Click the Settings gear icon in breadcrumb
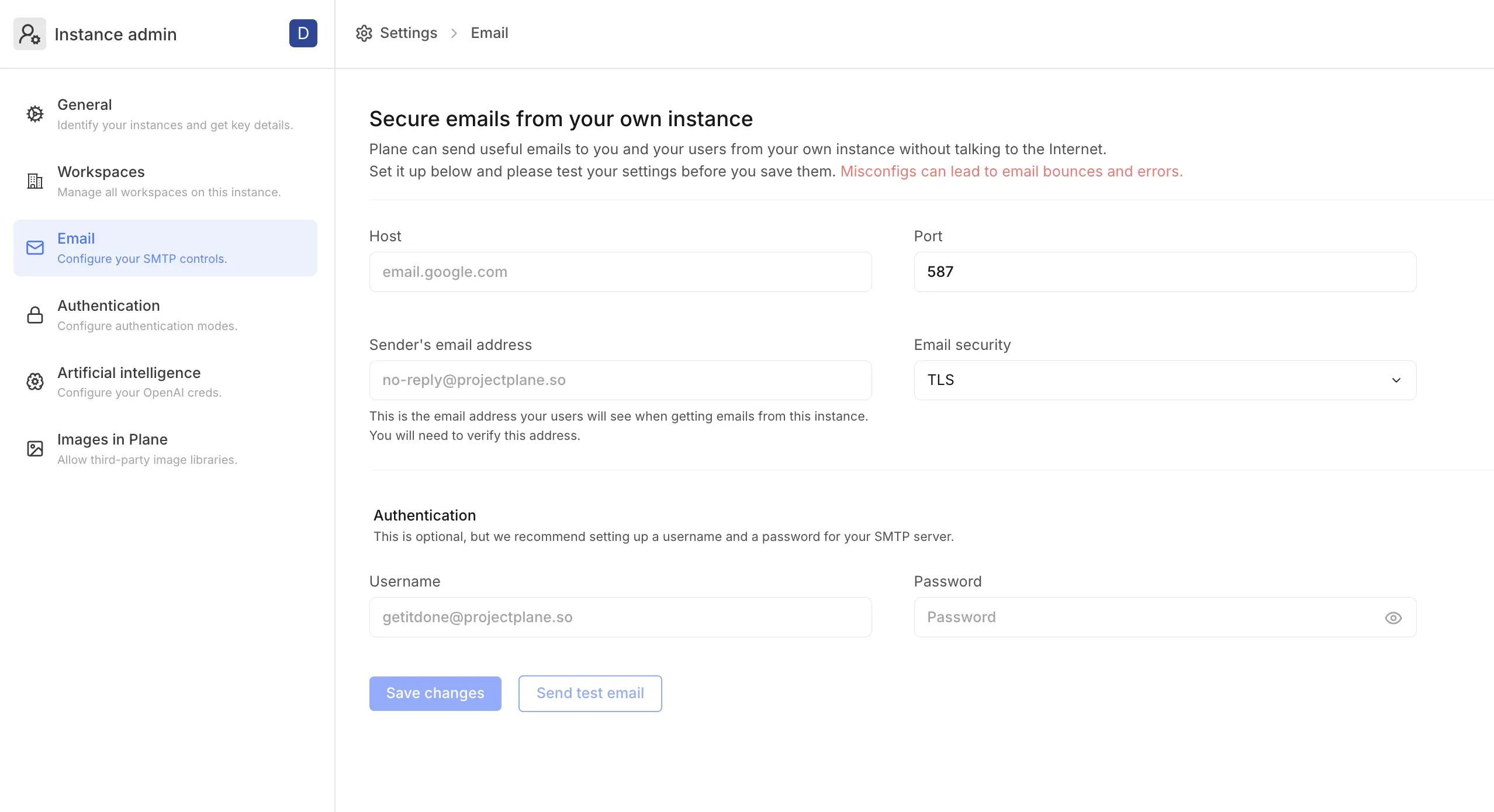The width and height of the screenshot is (1494, 812). point(364,33)
